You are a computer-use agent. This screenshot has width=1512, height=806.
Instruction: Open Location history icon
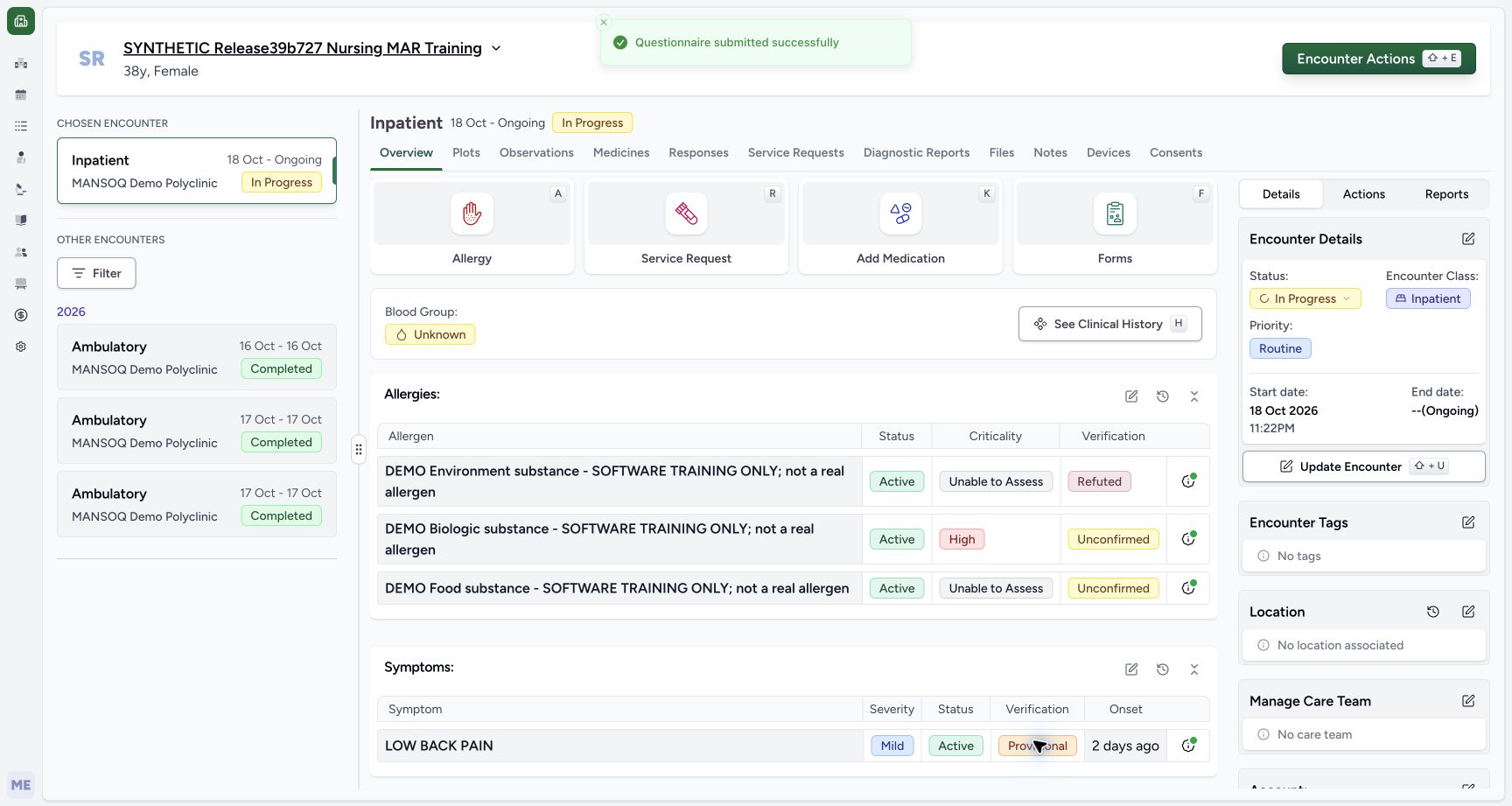tap(1433, 612)
